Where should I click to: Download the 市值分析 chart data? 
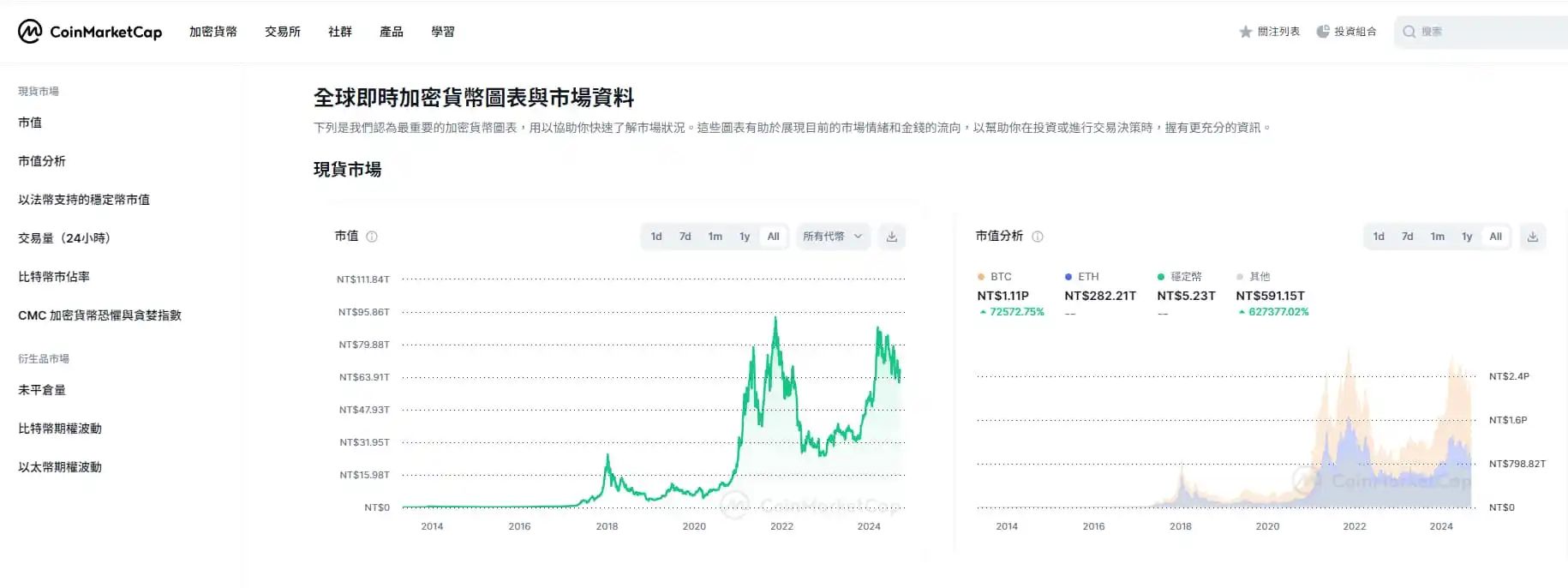tap(1533, 237)
